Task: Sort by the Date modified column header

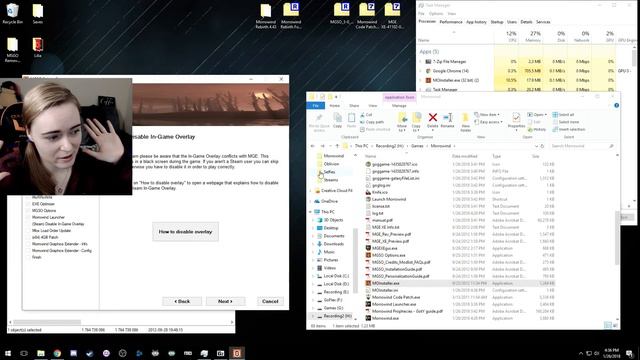Action: [464, 156]
